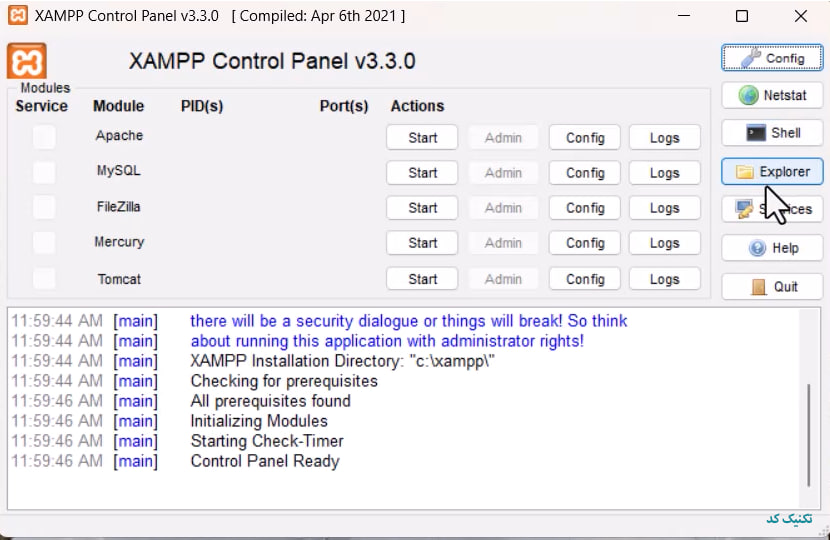Start the Tomcat module
Screen dimensions: 830x540
click(x=422, y=279)
